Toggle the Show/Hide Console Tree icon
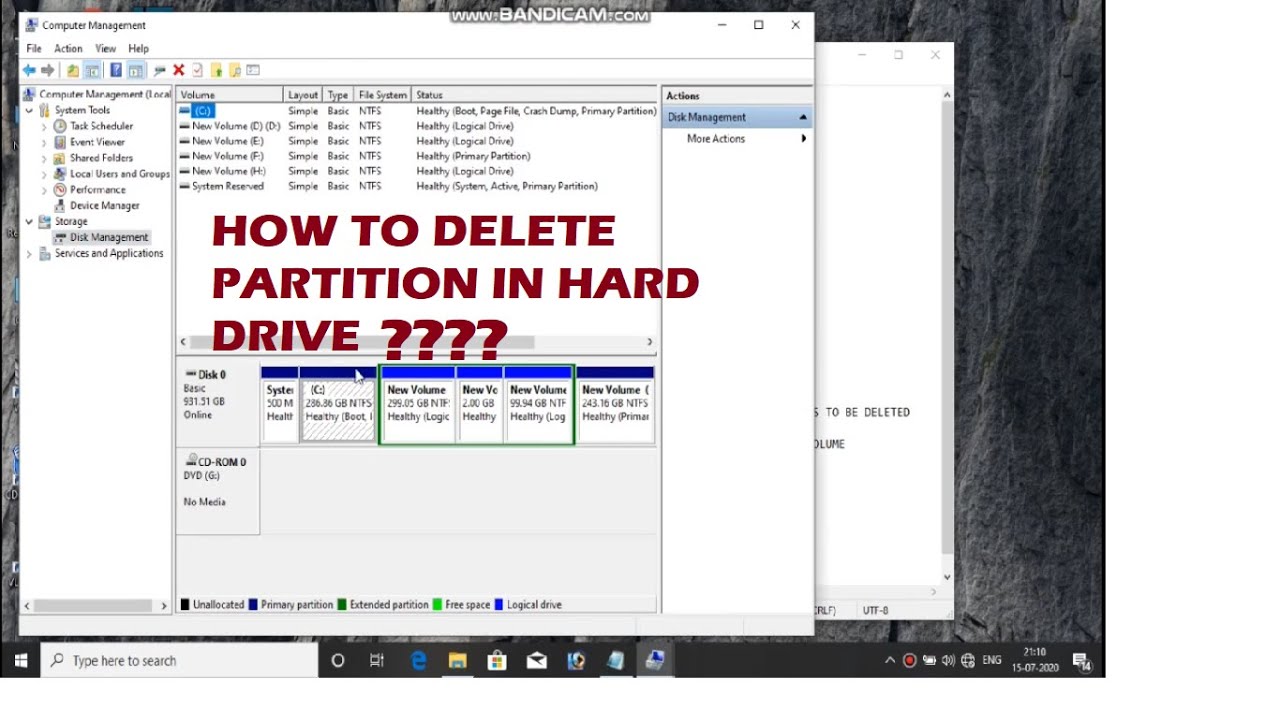The width and height of the screenshot is (1280, 720). point(92,70)
